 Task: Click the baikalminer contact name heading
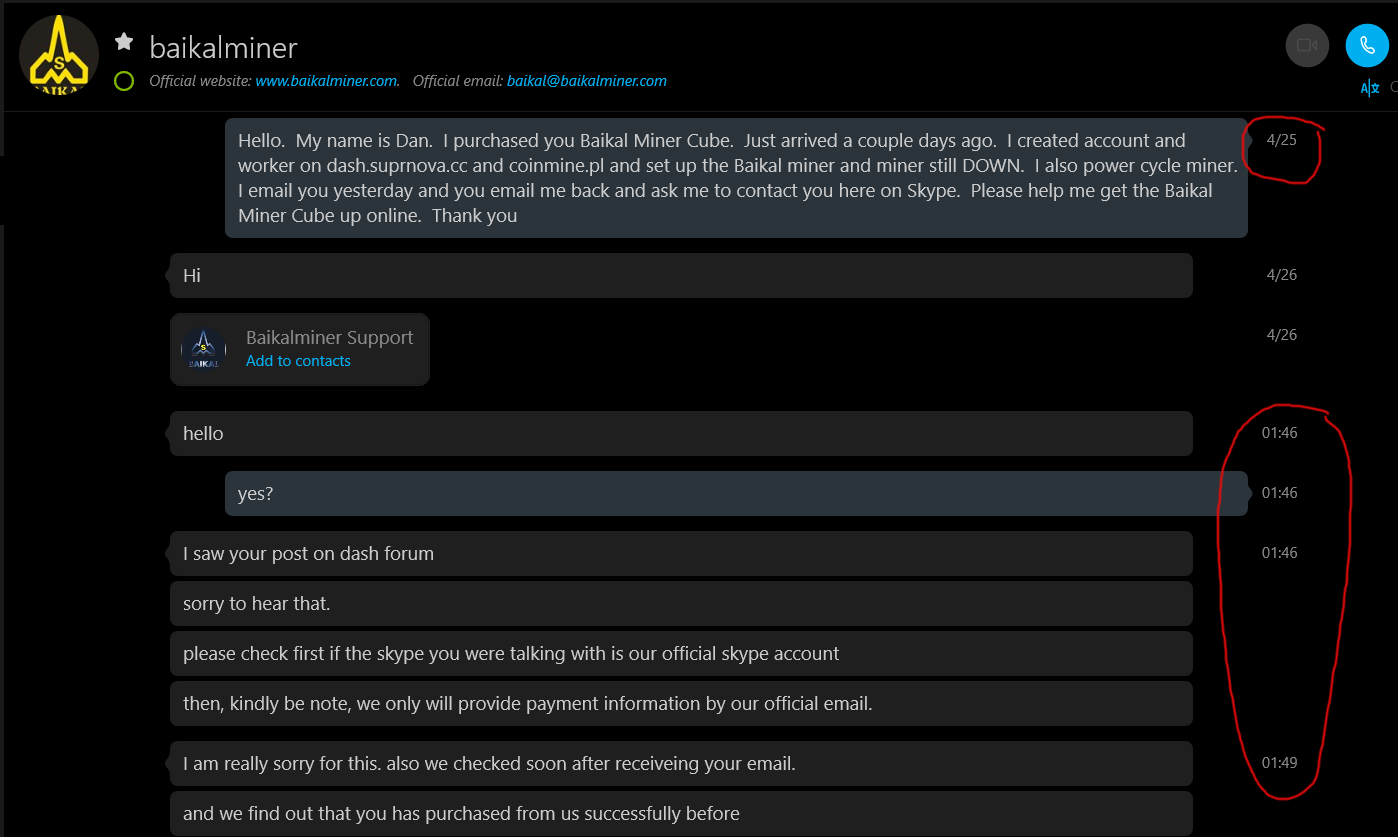pyautogui.click(x=223, y=47)
